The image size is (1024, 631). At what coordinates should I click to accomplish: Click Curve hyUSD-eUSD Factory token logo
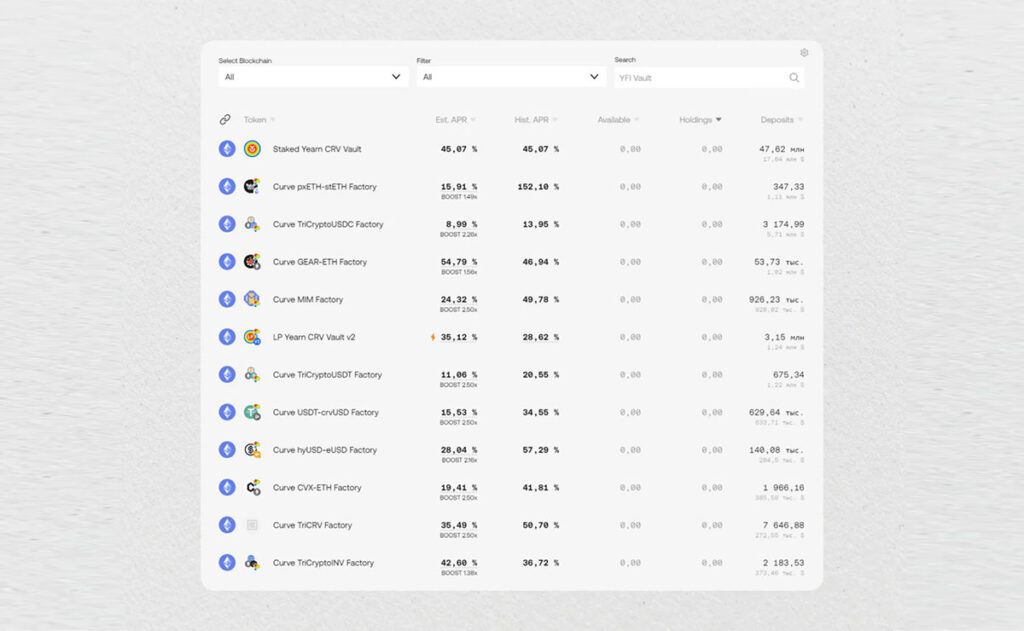pos(252,450)
